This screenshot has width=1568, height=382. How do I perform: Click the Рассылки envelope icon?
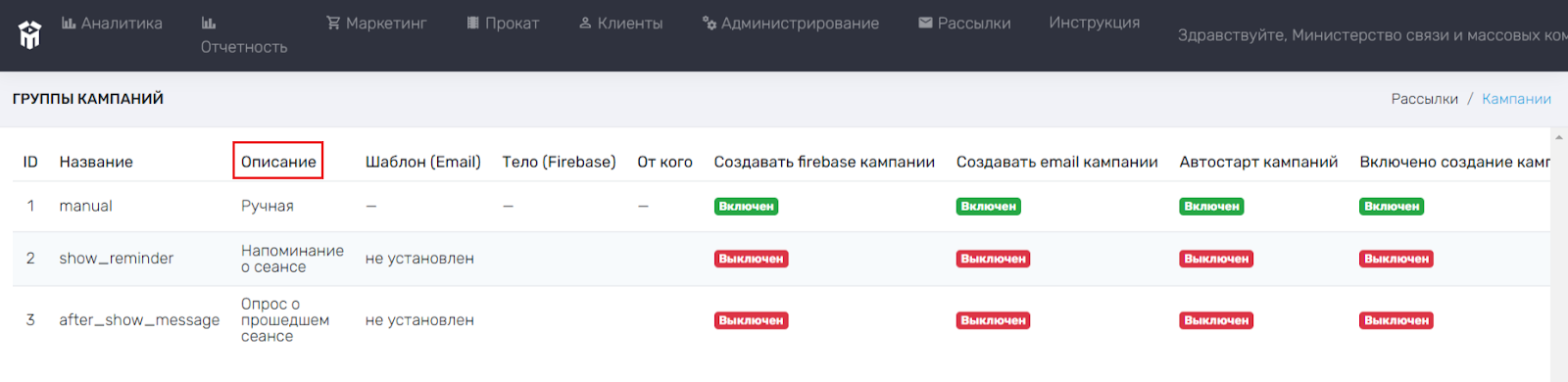point(925,23)
